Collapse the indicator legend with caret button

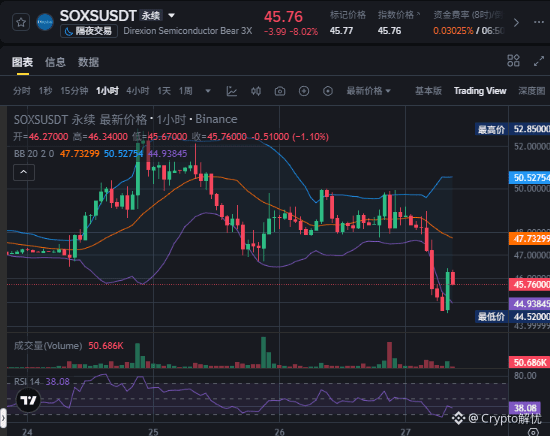24,172
